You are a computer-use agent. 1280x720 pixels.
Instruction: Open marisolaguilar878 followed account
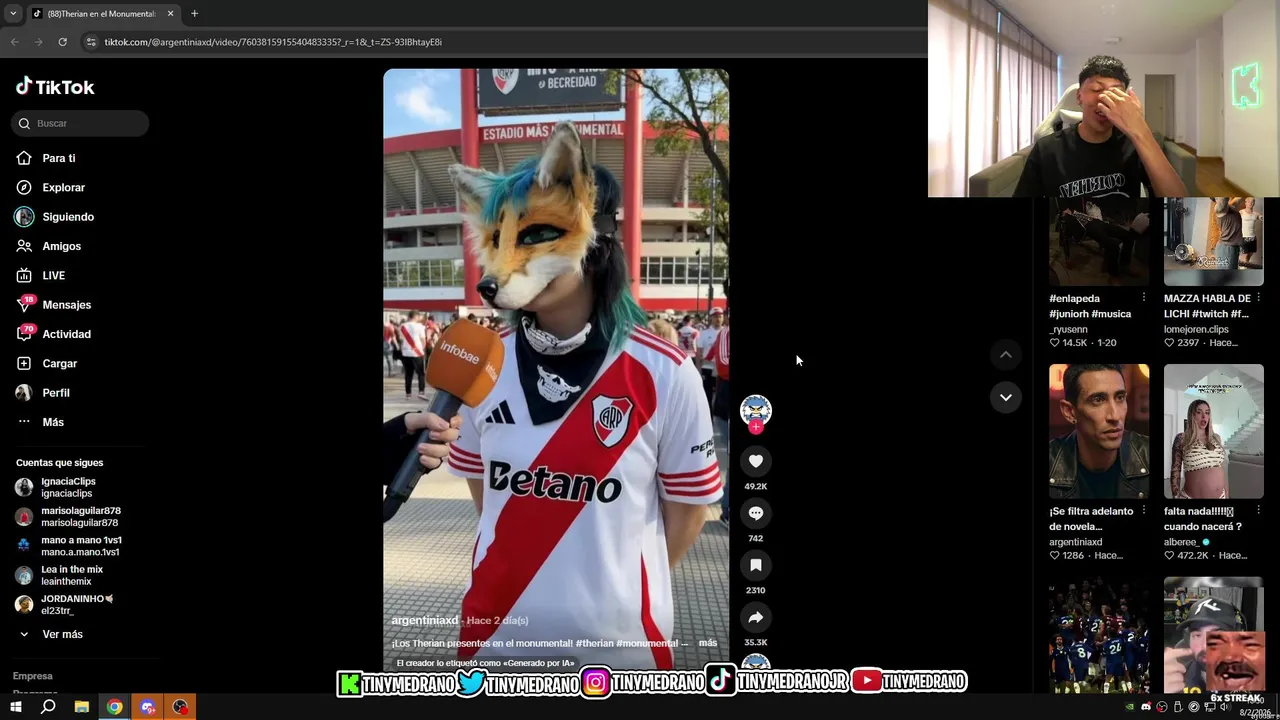point(80,516)
